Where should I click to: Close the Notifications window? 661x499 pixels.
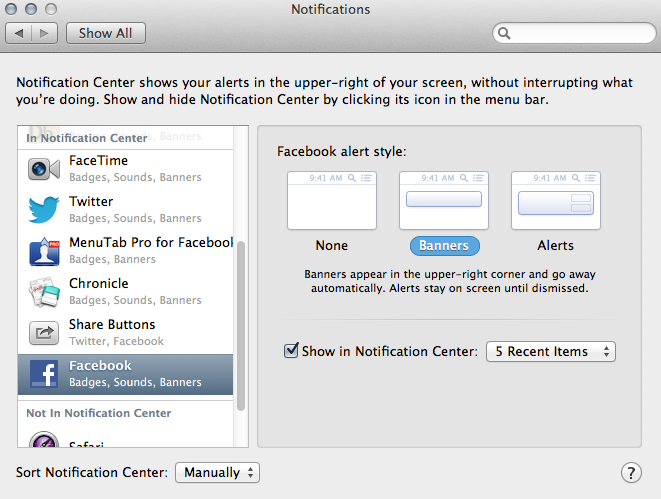tap(11, 9)
